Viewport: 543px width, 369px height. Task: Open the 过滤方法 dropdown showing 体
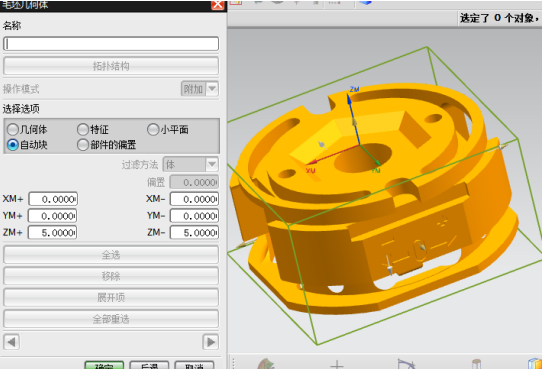190,164
